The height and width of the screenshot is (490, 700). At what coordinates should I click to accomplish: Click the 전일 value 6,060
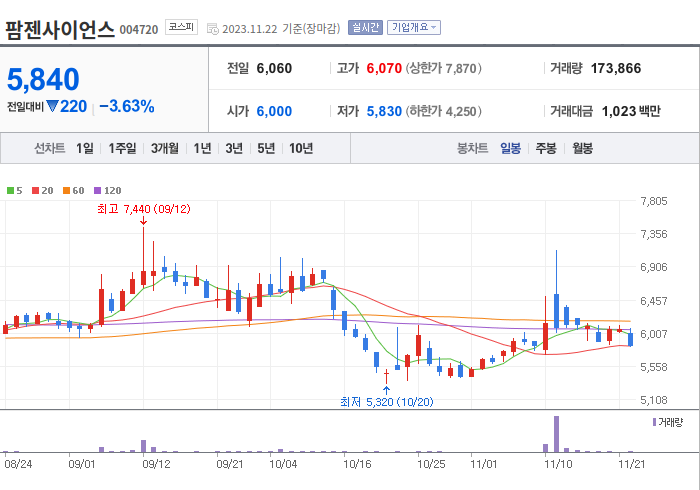click(x=274, y=68)
